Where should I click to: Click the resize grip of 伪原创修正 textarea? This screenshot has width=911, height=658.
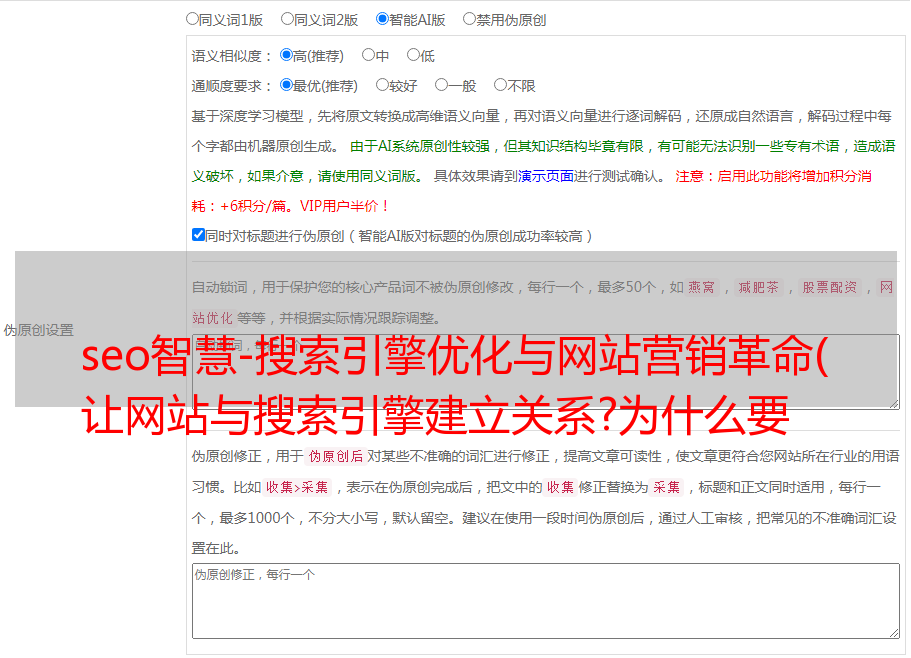point(894,634)
